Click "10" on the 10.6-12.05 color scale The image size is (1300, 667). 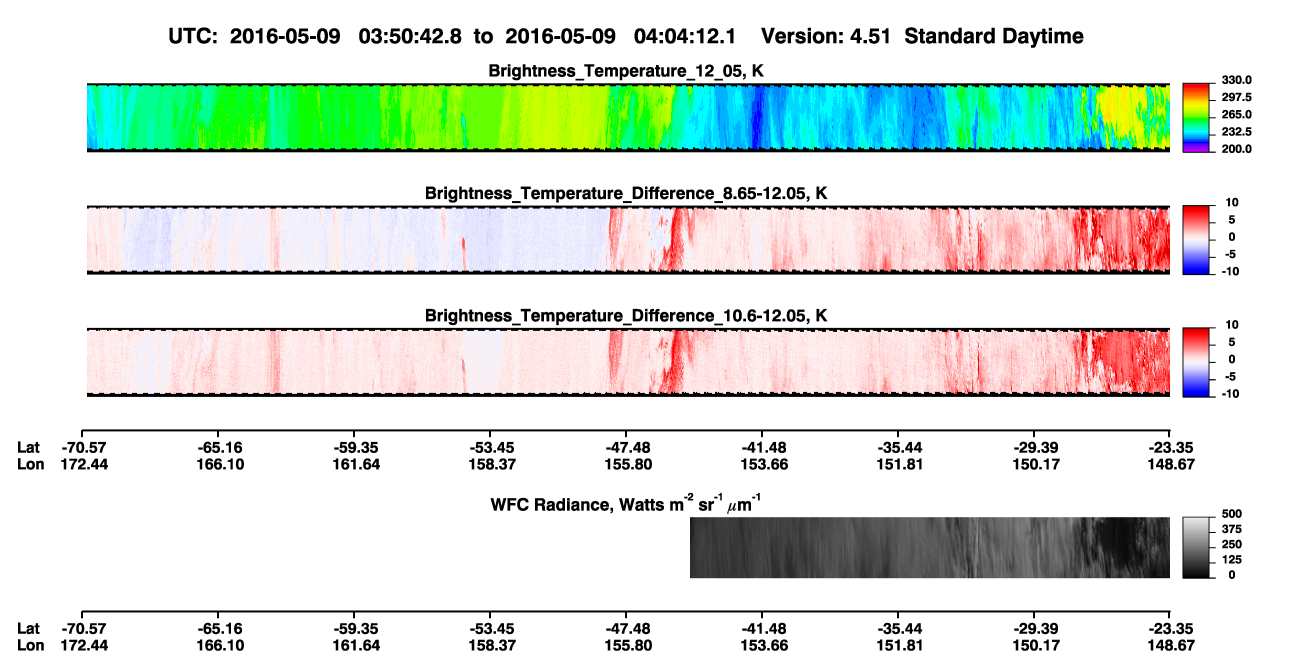pyautogui.click(x=1231, y=325)
